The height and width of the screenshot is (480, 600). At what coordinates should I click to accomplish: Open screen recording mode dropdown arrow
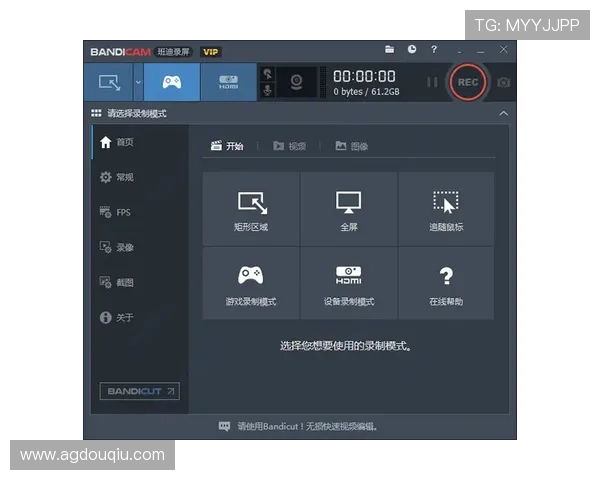click(138, 82)
